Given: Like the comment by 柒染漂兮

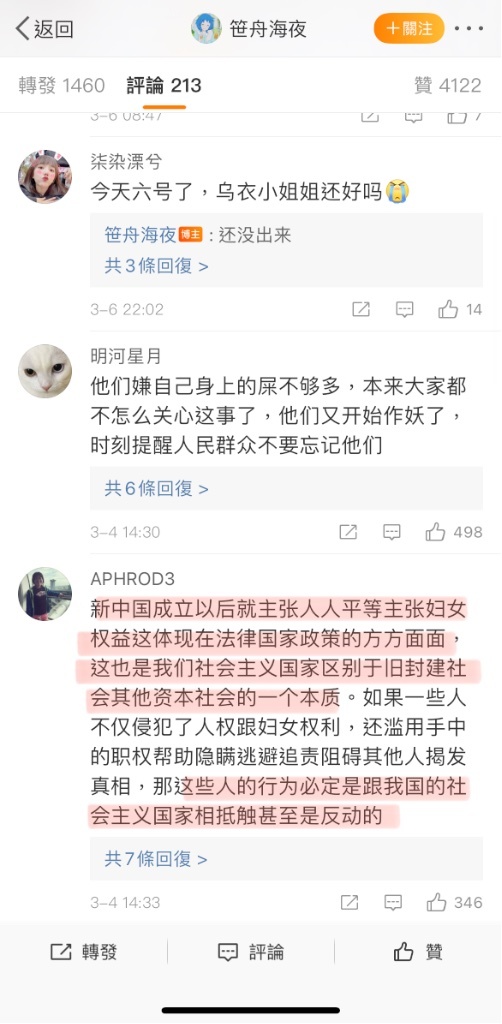Looking at the screenshot, I should [448, 309].
